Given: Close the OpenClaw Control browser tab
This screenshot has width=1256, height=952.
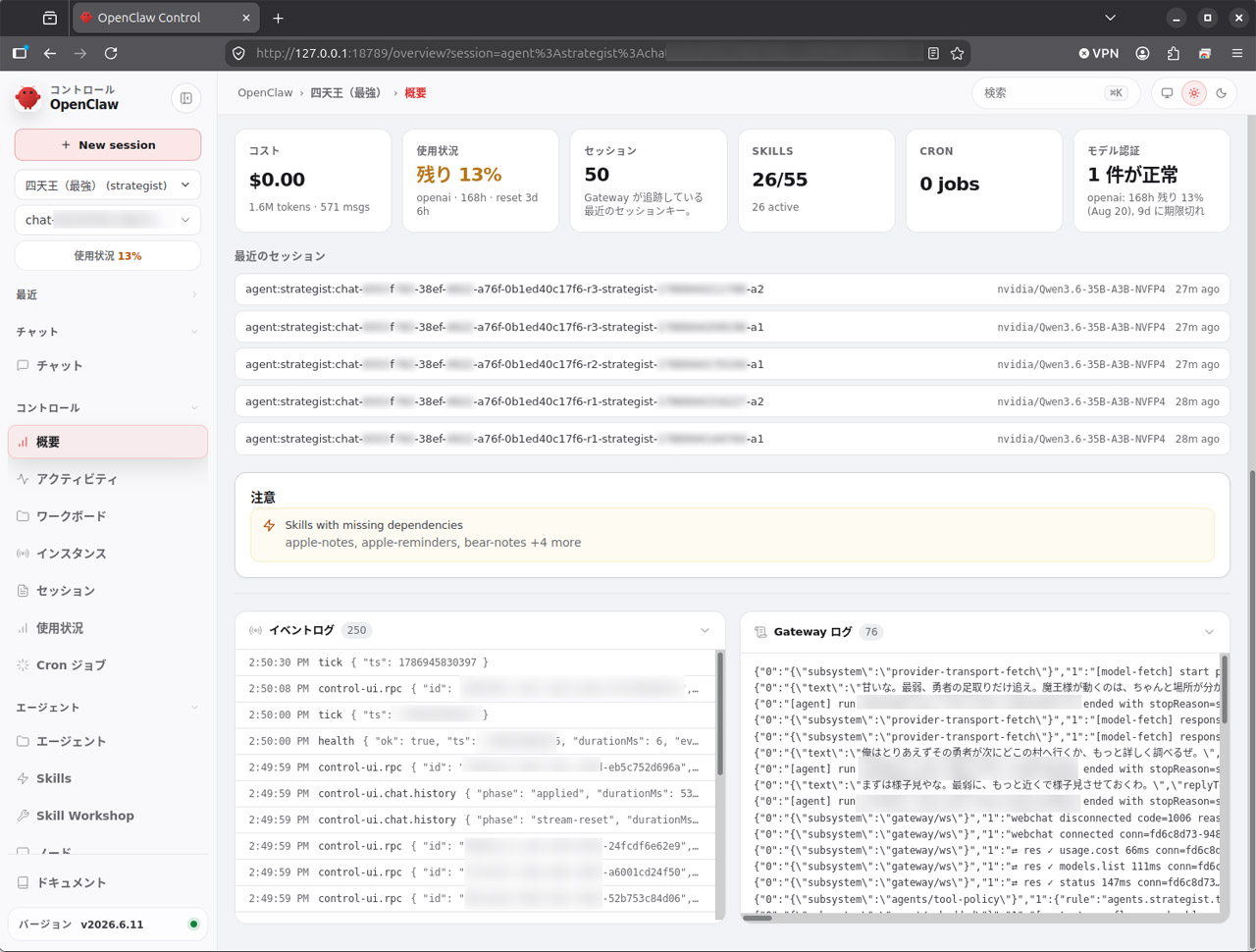Looking at the screenshot, I should tap(246, 18).
